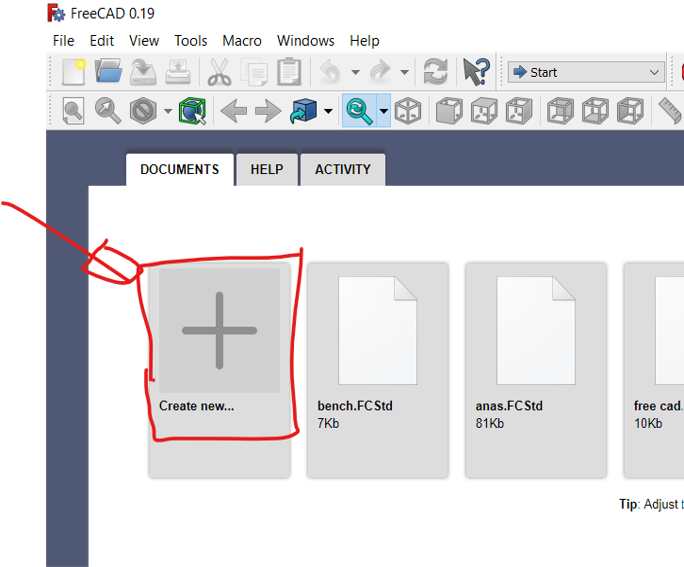Select the Isometric view cube

pyautogui.click(x=408, y=111)
